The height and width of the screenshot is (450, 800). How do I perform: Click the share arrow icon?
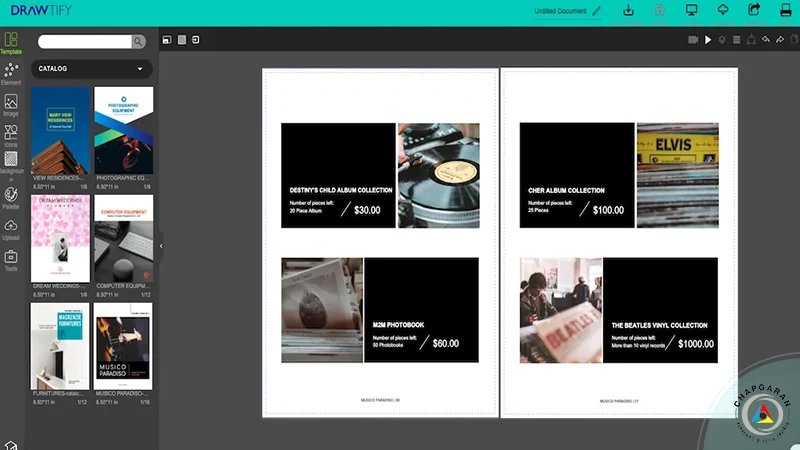tap(754, 10)
